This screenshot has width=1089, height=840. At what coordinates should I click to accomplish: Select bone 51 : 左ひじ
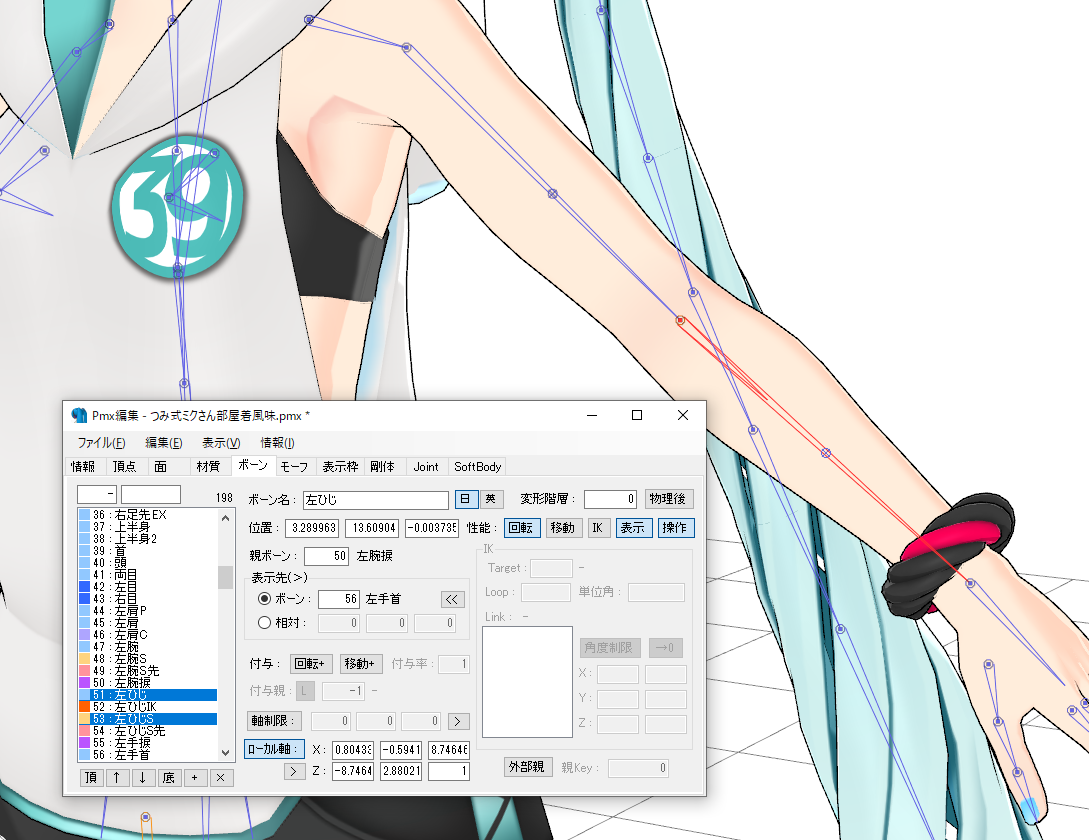coord(147,695)
